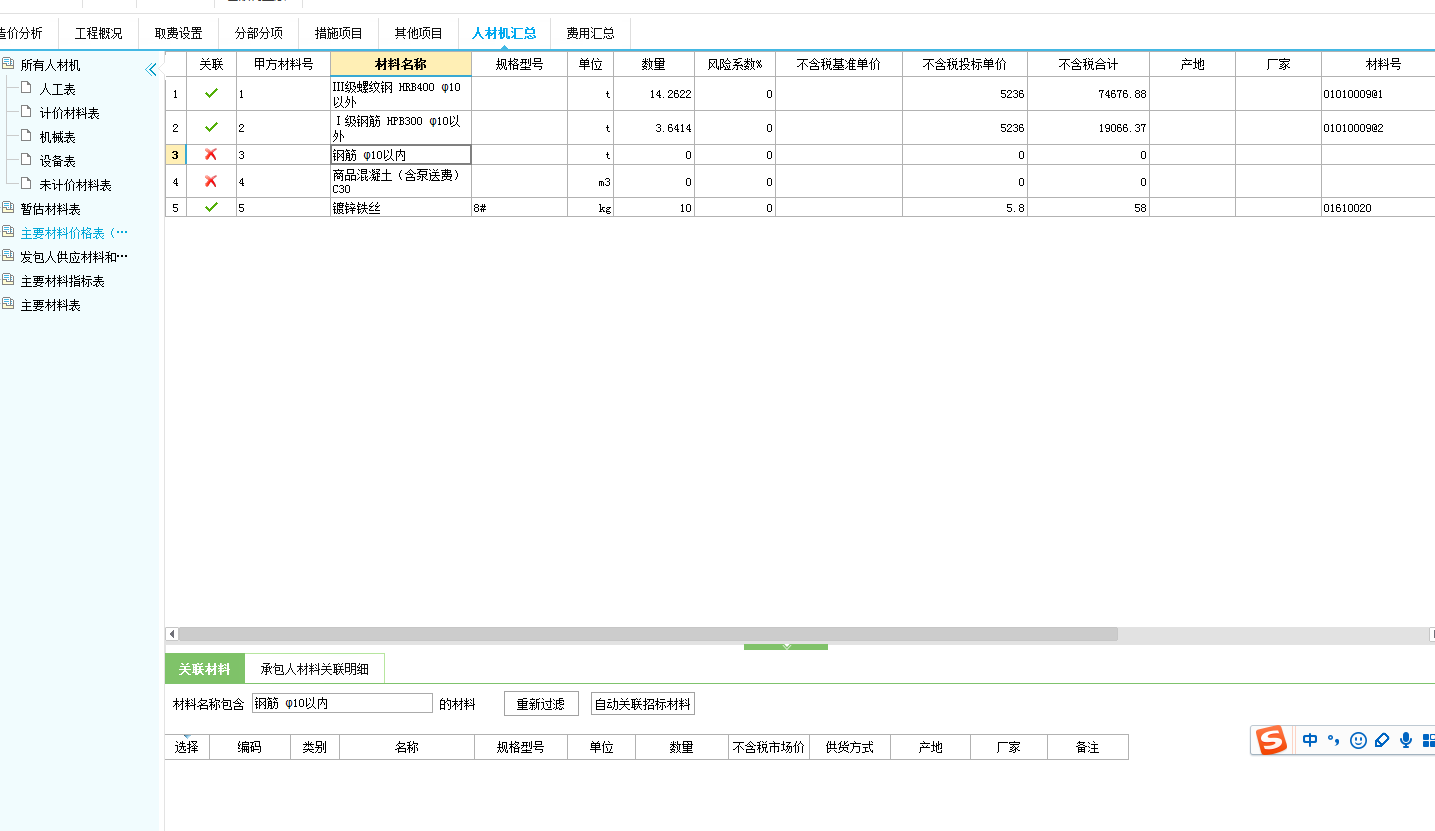Viewport: 1435px width, 831px height.
Task: Switch to 费用汇总 tab
Action: coord(590,33)
